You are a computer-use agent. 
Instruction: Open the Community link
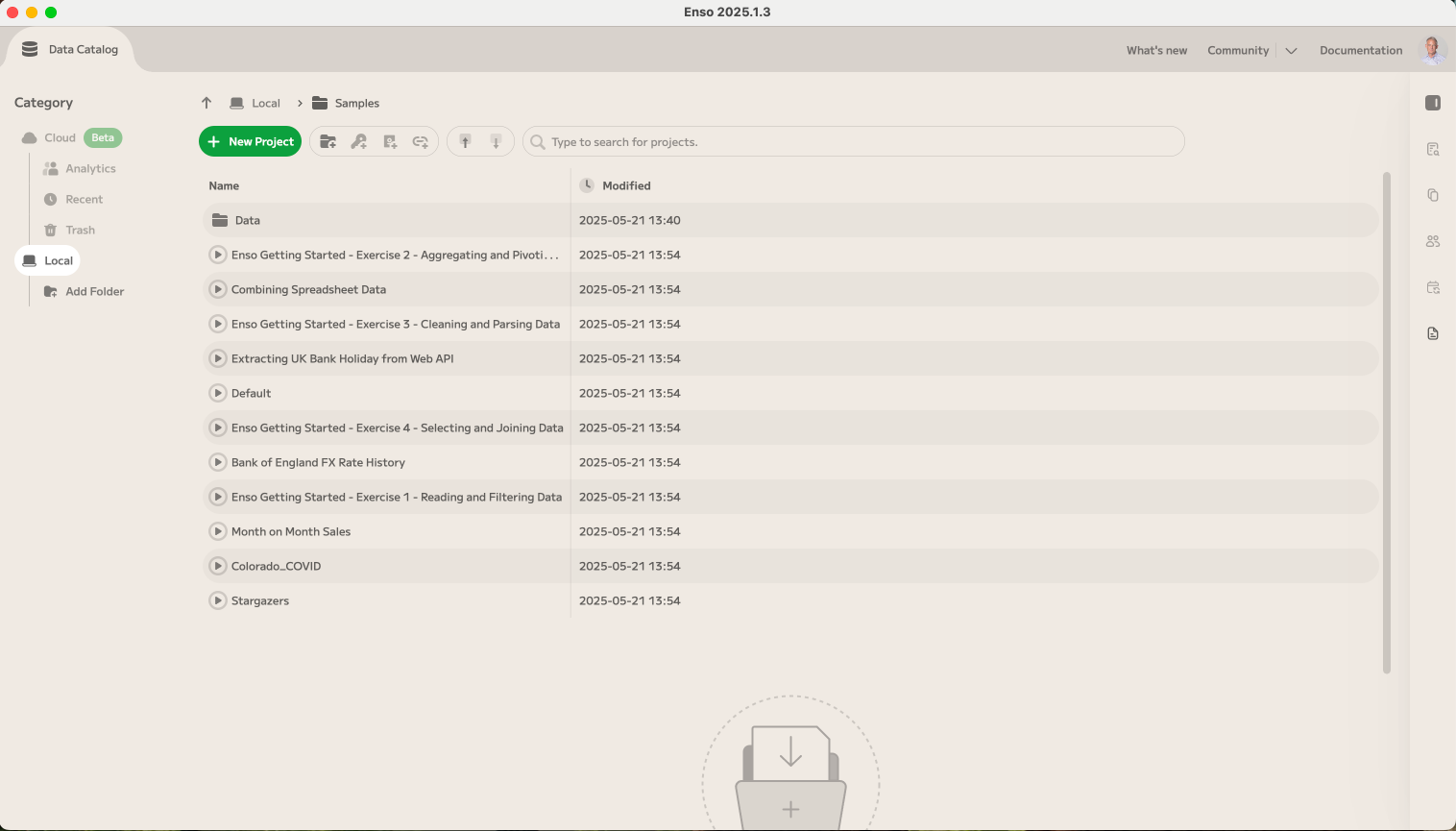[1238, 51]
